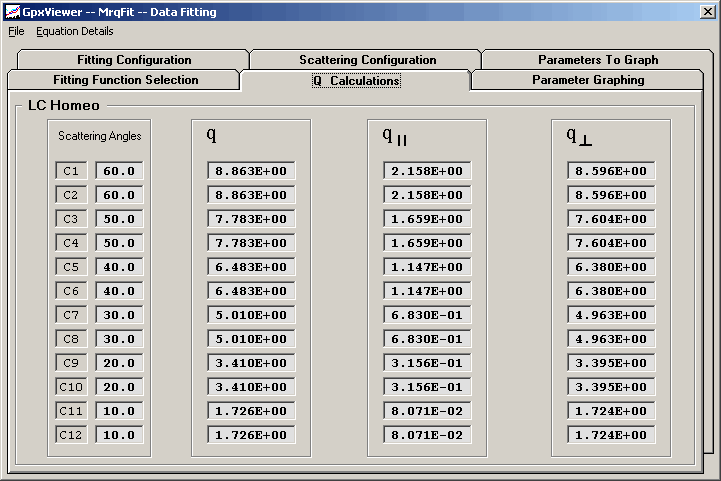Click the q perpendicular value in row C7
Screen dimensions: 721x481
(x=611, y=315)
